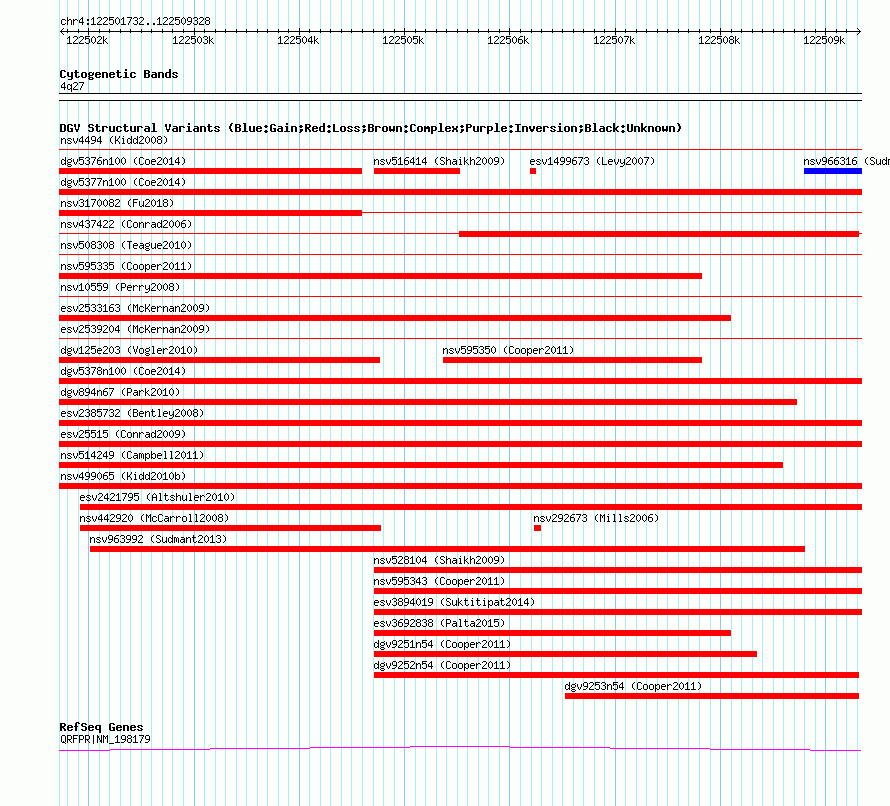Click the nsv3170082 (Fu2018) variant label
This screenshot has height=806, width=890.
(117, 203)
